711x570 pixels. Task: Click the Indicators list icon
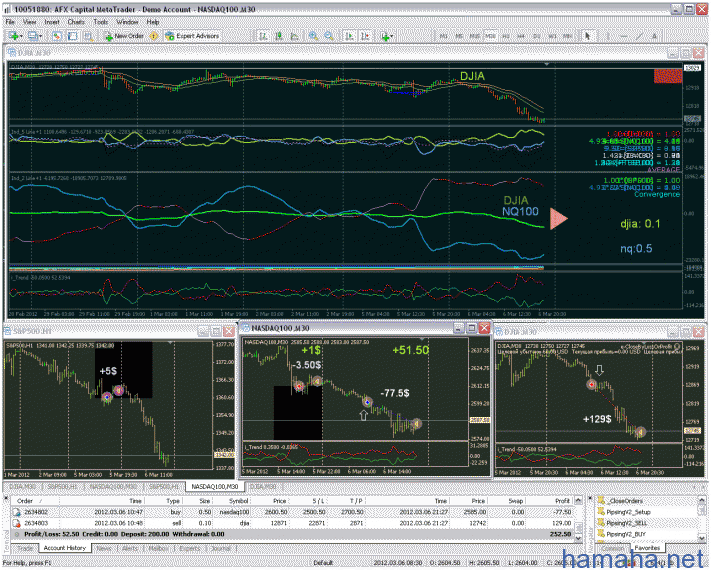point(385,36)
